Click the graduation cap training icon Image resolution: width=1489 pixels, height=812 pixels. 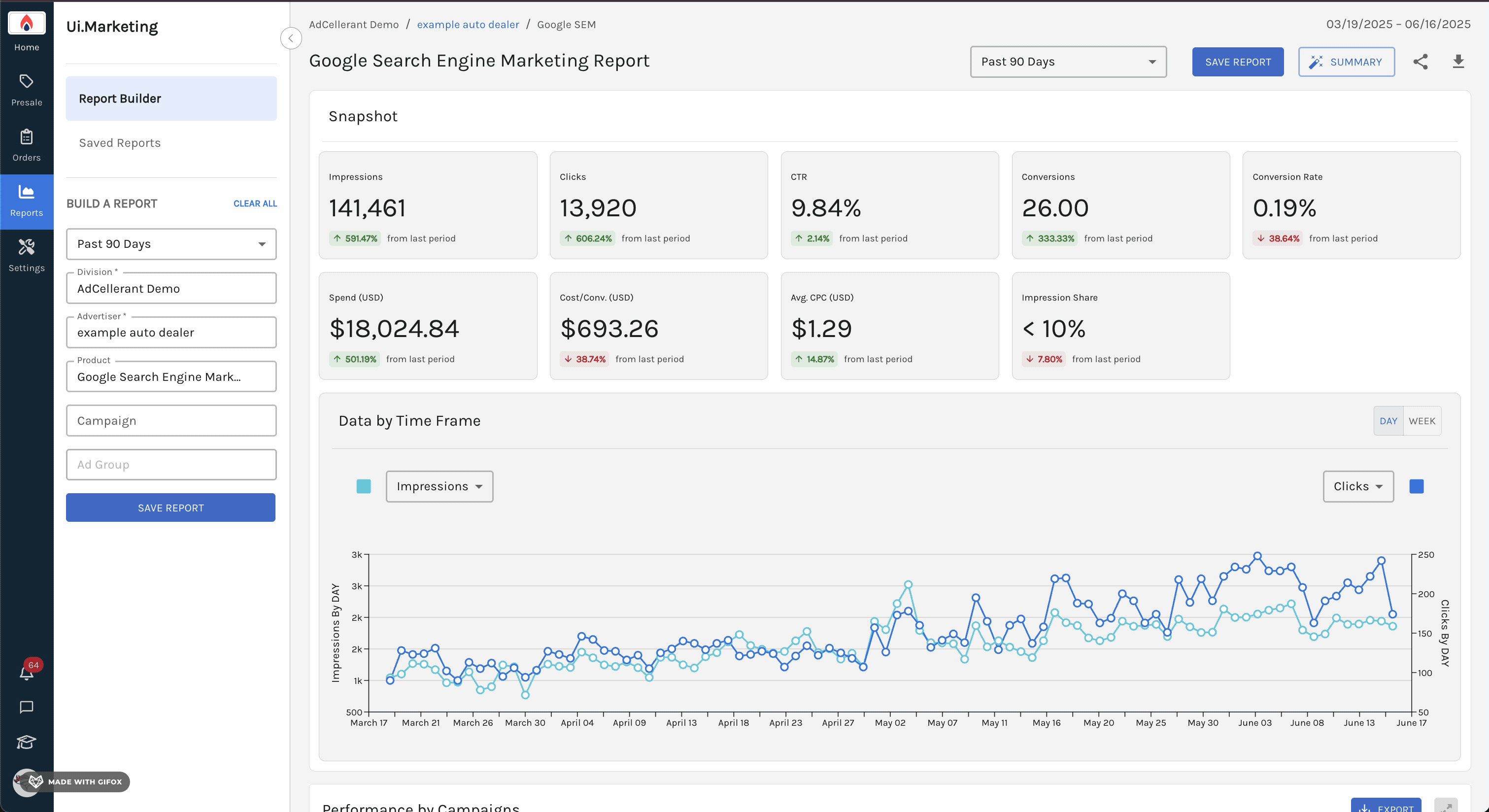pos(27,742)
